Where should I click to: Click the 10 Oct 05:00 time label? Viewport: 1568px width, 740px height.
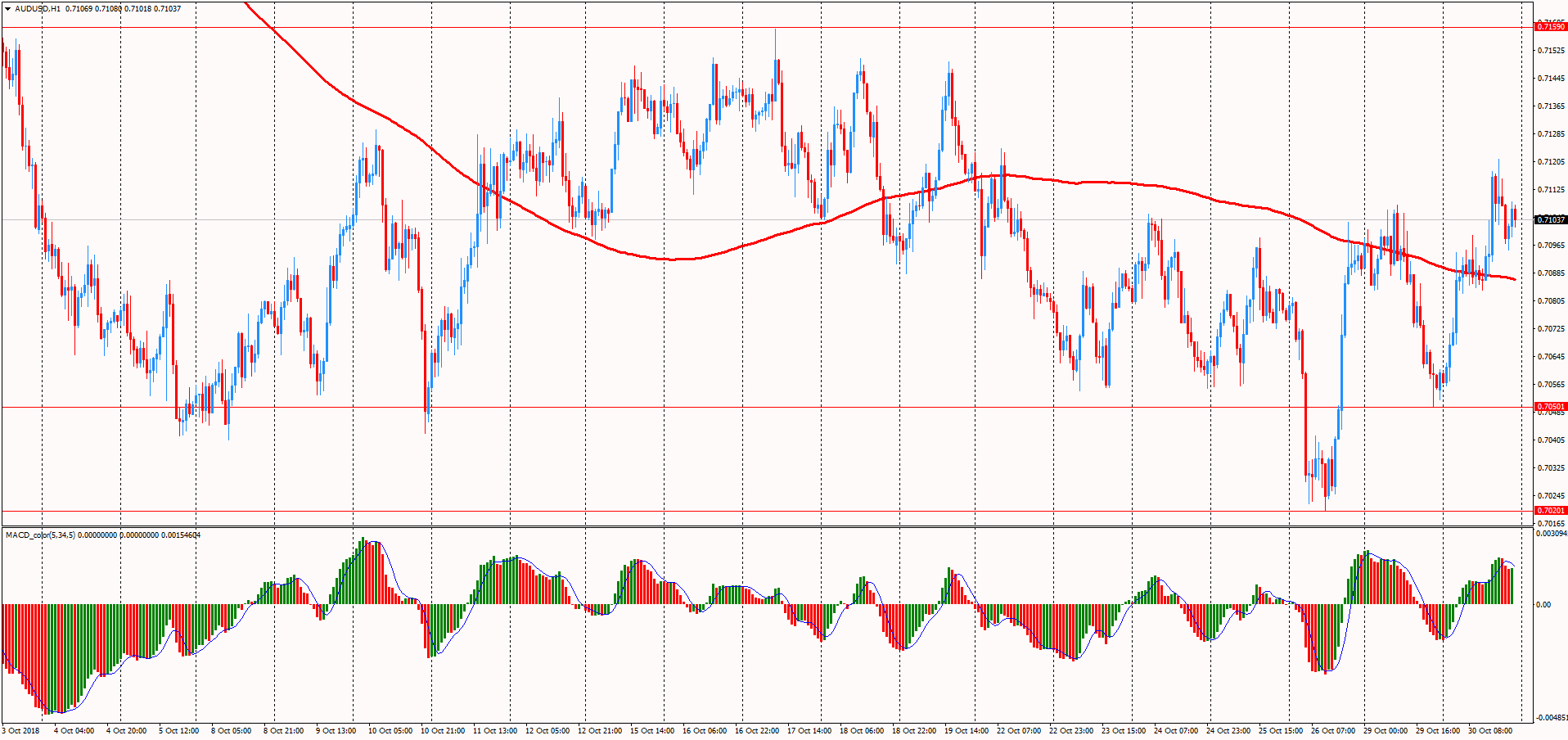coord(390,730)
